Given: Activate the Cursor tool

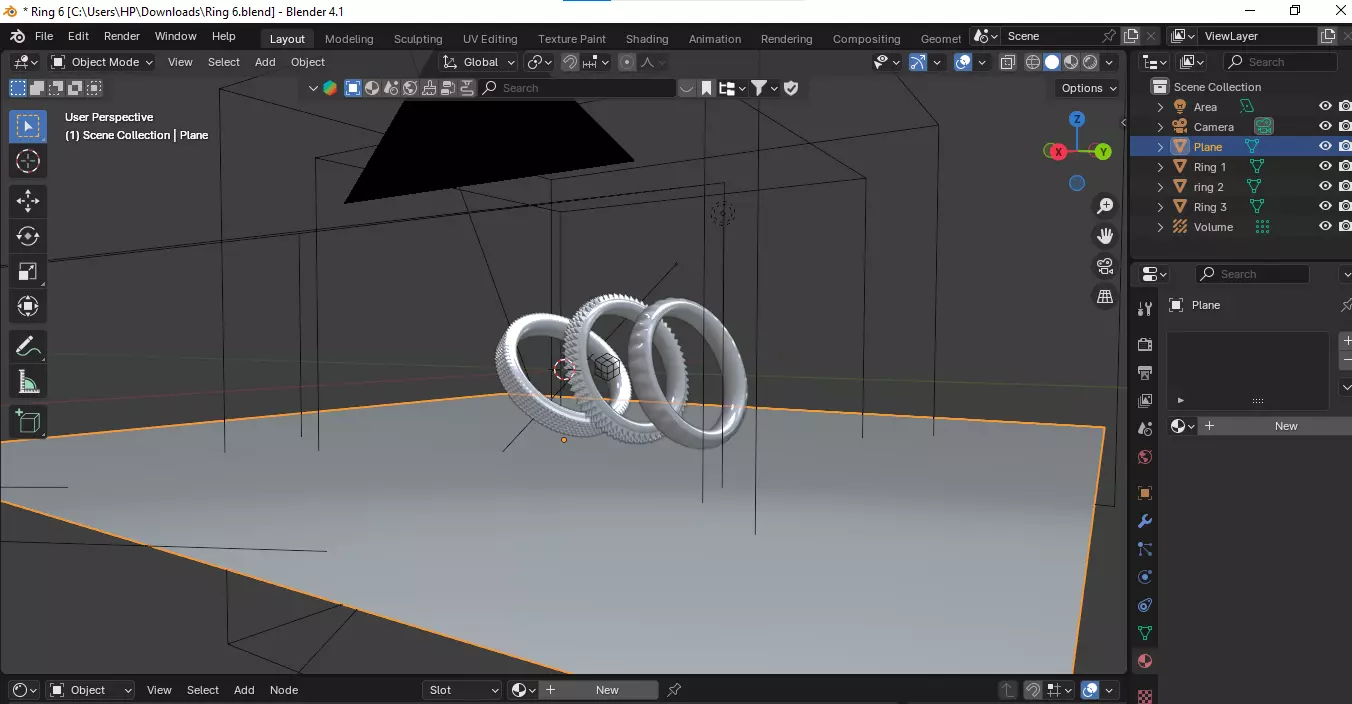Looking at the screenshot, I should [28, 161].
